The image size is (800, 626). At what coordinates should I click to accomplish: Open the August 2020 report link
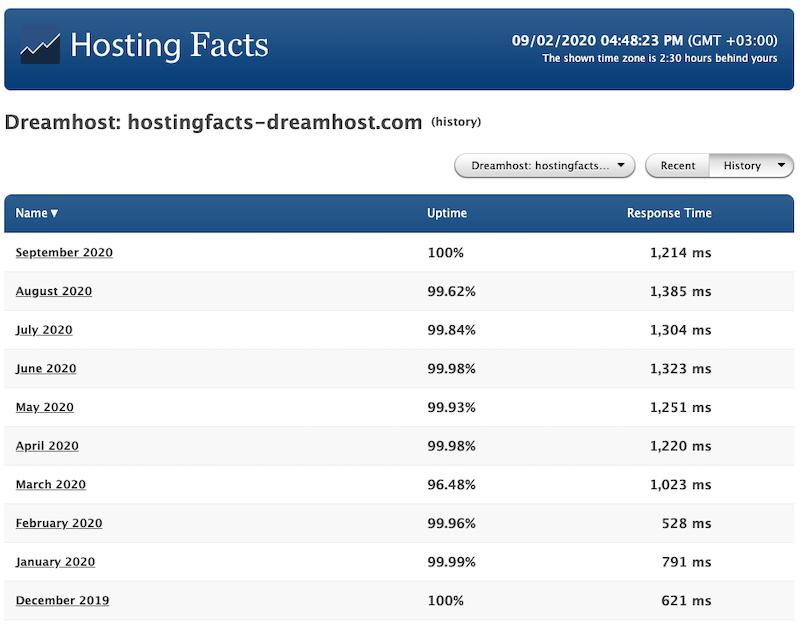click(x=54, y=291)
